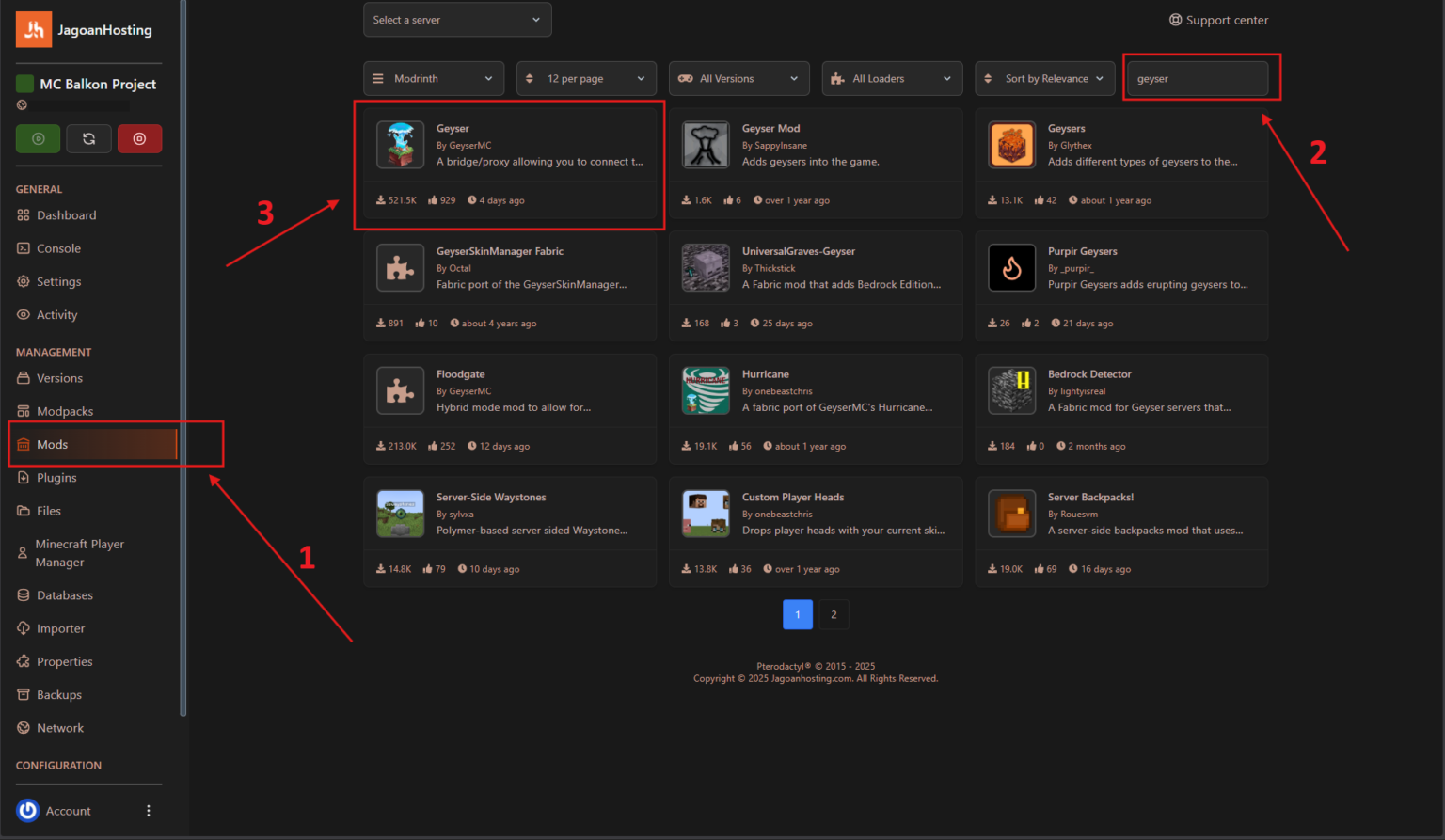This screenshot has width=1445, height=840.
Task: Click the gray server restart button
Action: [88, 138]
